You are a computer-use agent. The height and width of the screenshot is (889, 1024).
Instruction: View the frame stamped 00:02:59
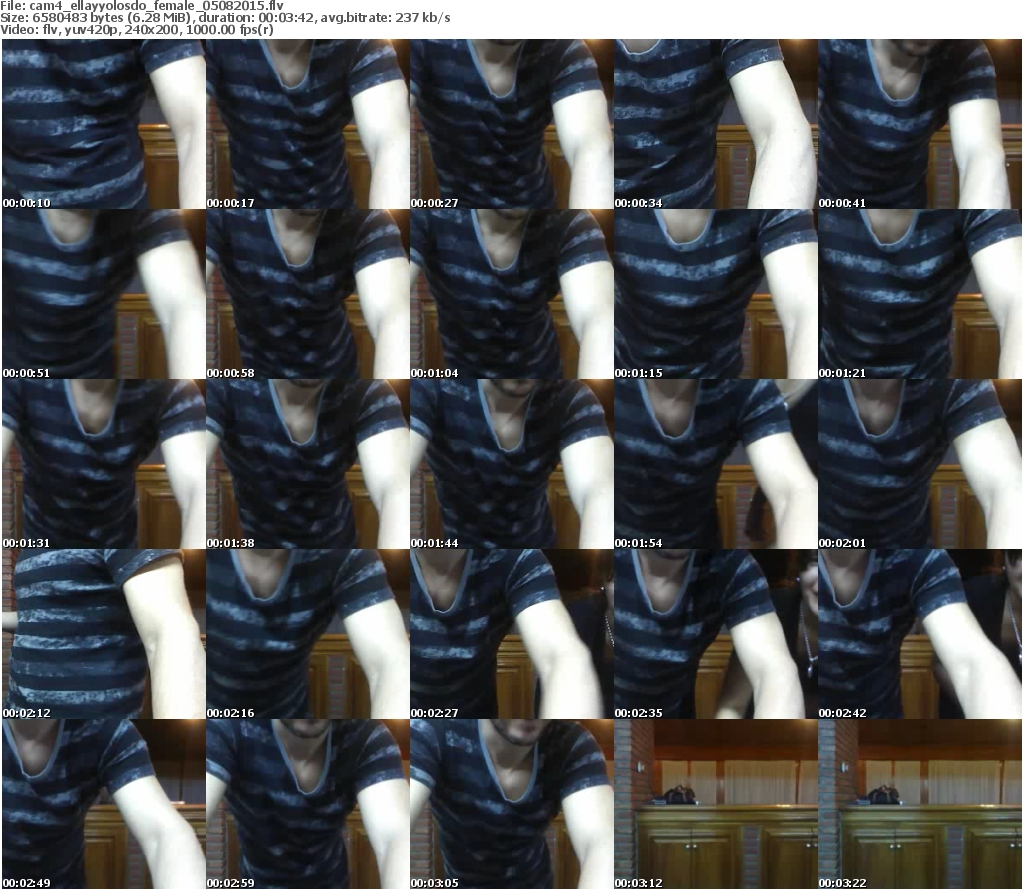[x=308, y=804]
